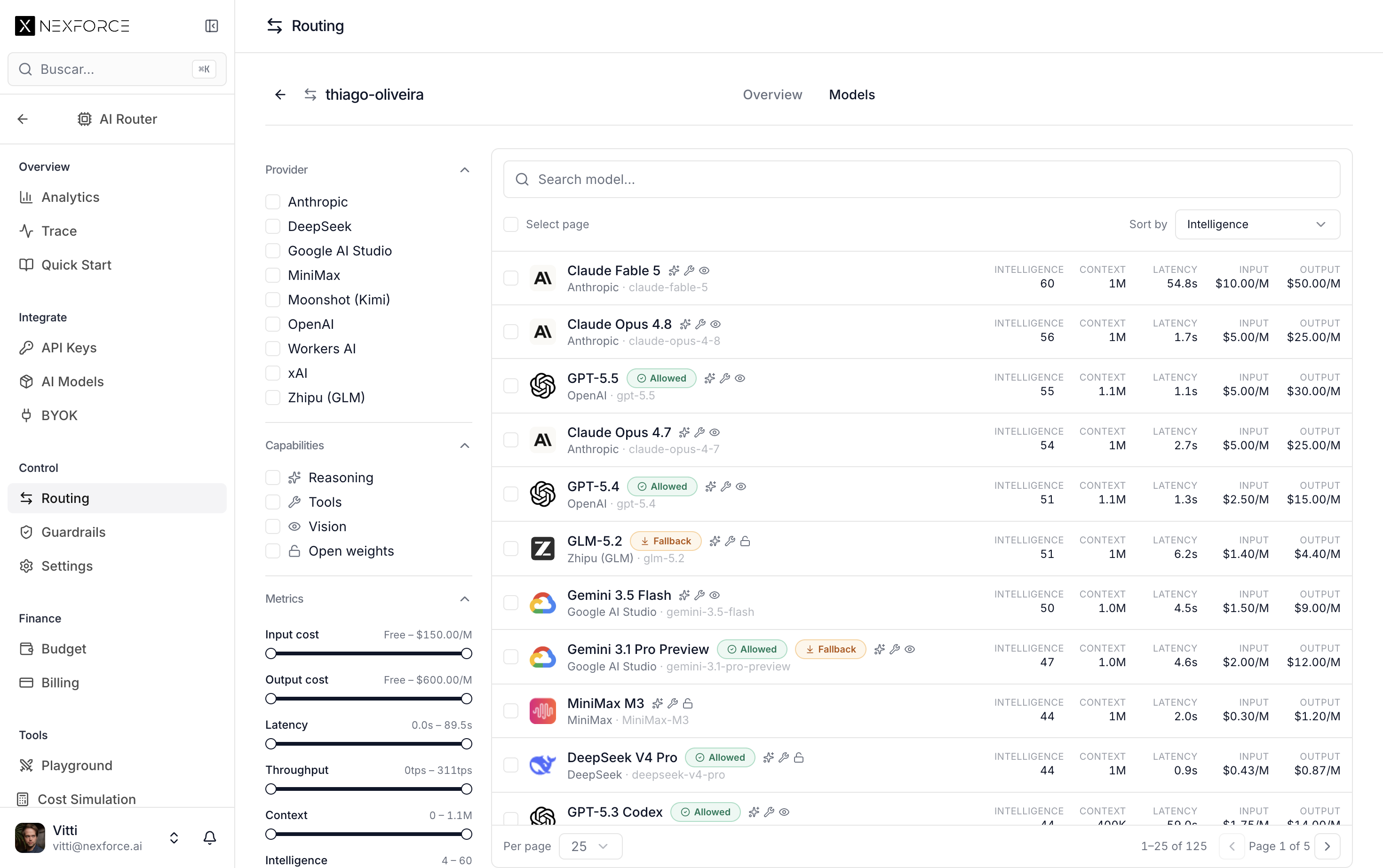
Task: Check the DeepSeek provider filter
Action: click(x=272, y=226)
